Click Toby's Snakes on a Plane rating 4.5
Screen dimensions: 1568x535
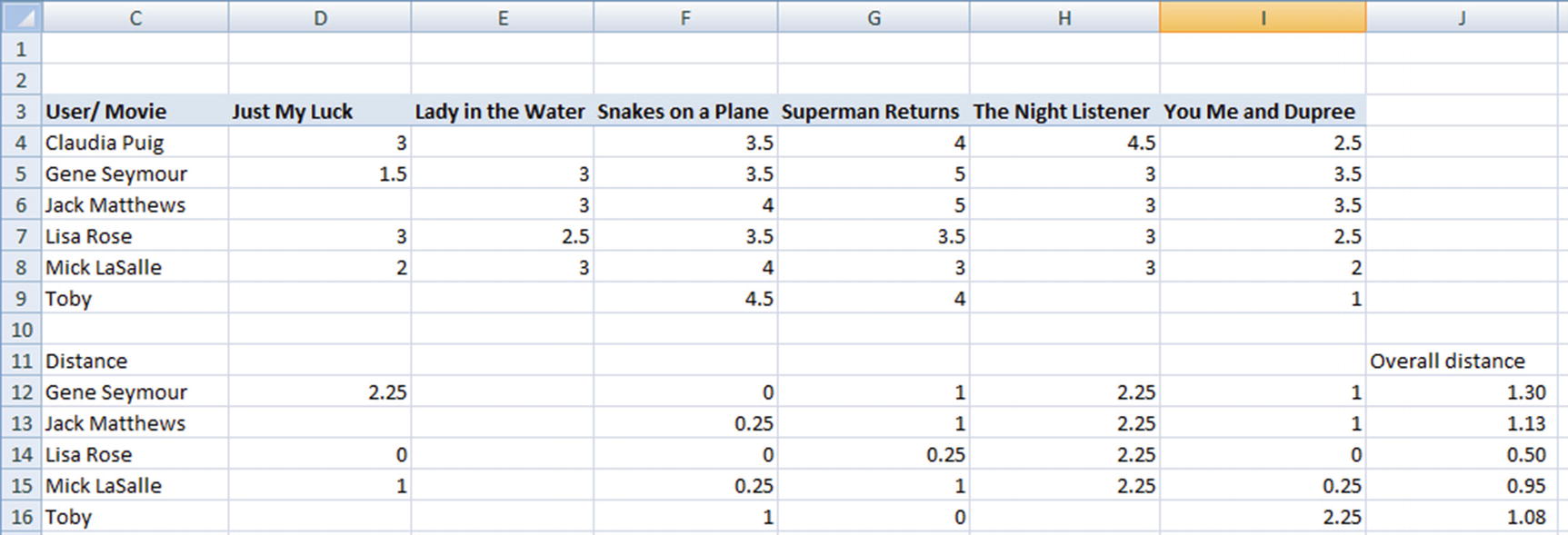684,299
